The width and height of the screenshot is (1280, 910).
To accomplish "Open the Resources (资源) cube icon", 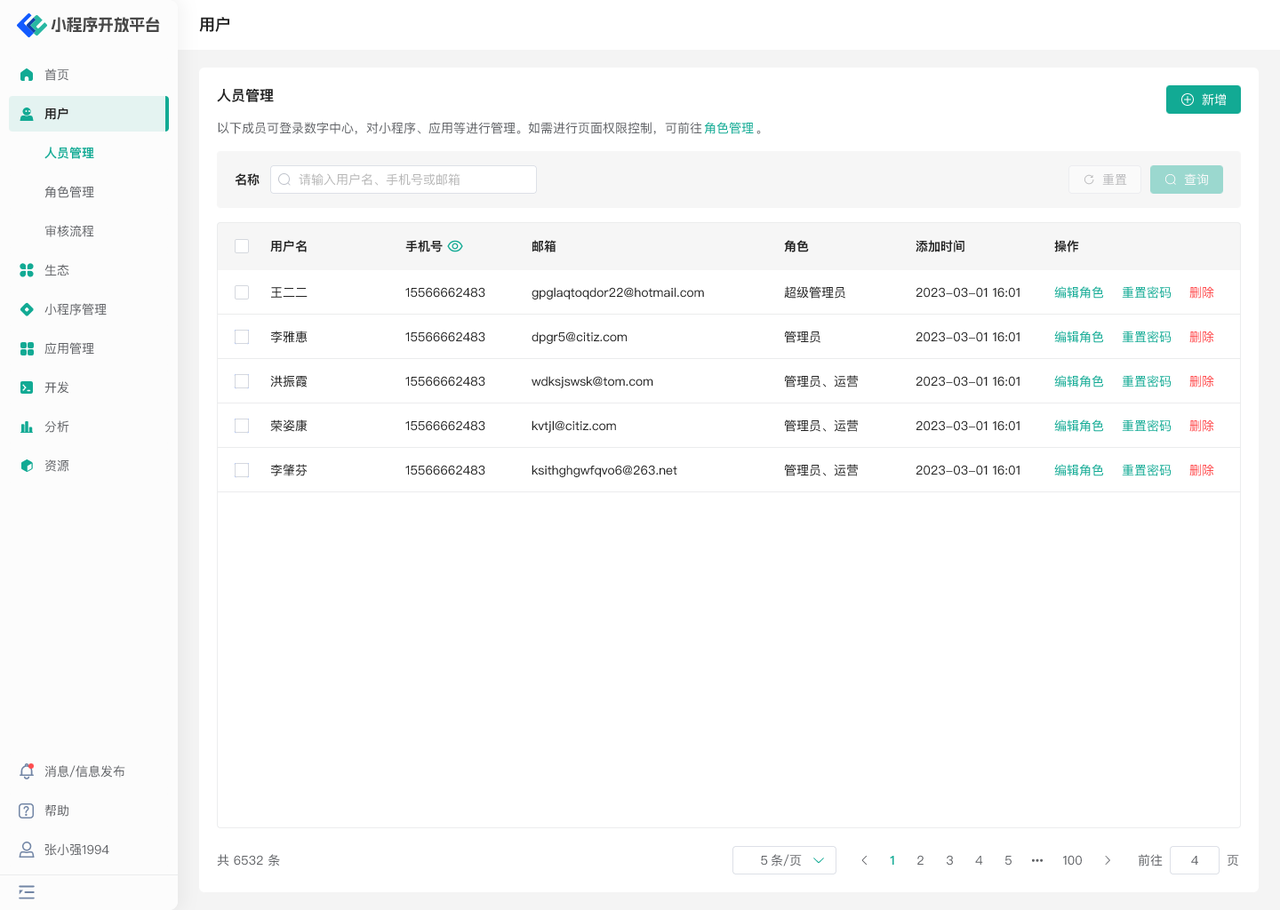I will 27,466.
